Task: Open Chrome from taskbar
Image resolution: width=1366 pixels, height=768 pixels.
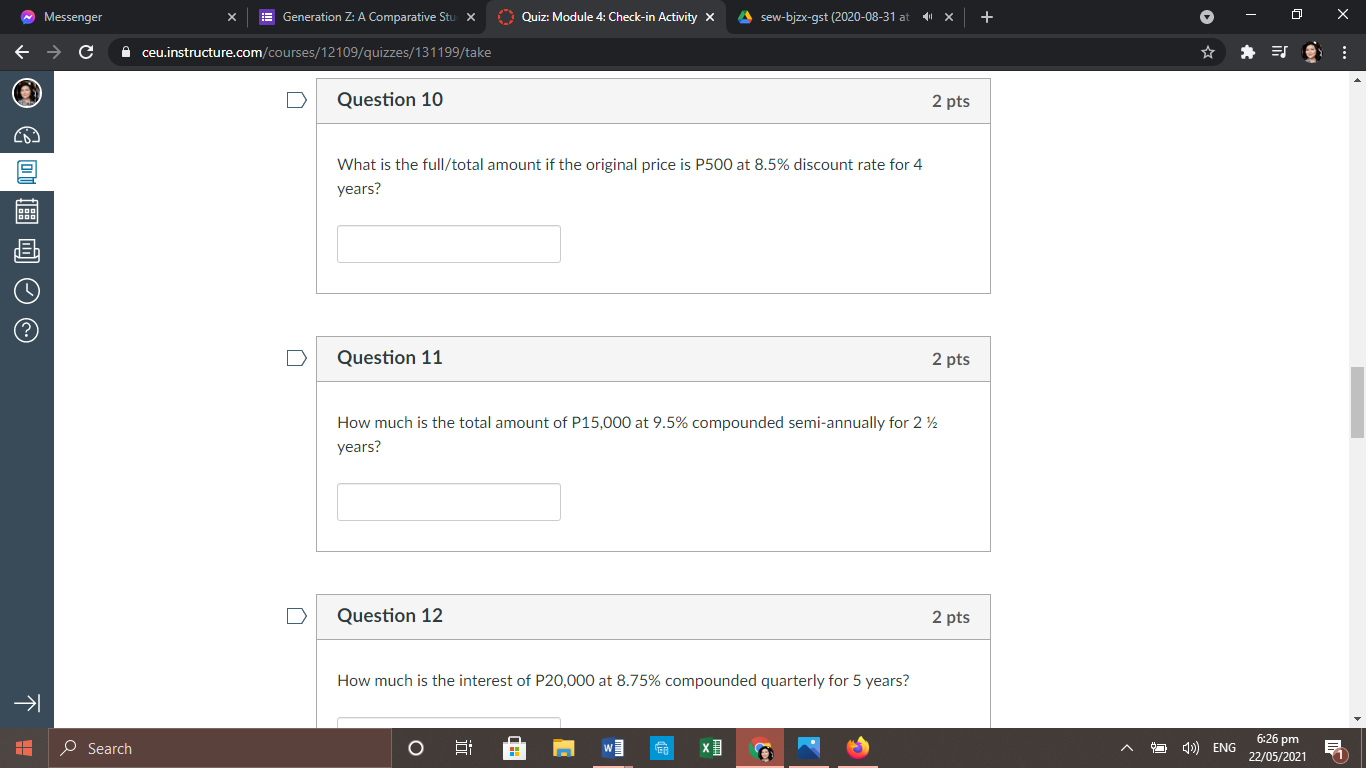Action: 760,748
